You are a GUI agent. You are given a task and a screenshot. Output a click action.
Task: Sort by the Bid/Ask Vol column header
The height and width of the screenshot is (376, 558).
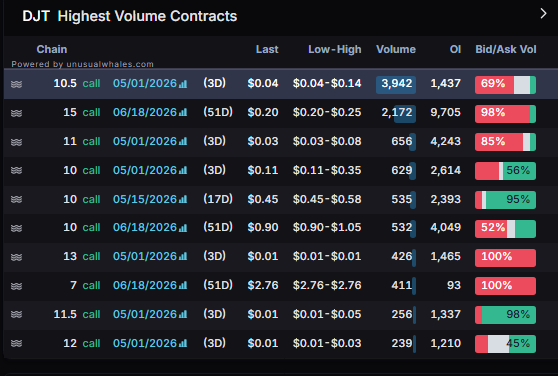(x=506, y=49)
